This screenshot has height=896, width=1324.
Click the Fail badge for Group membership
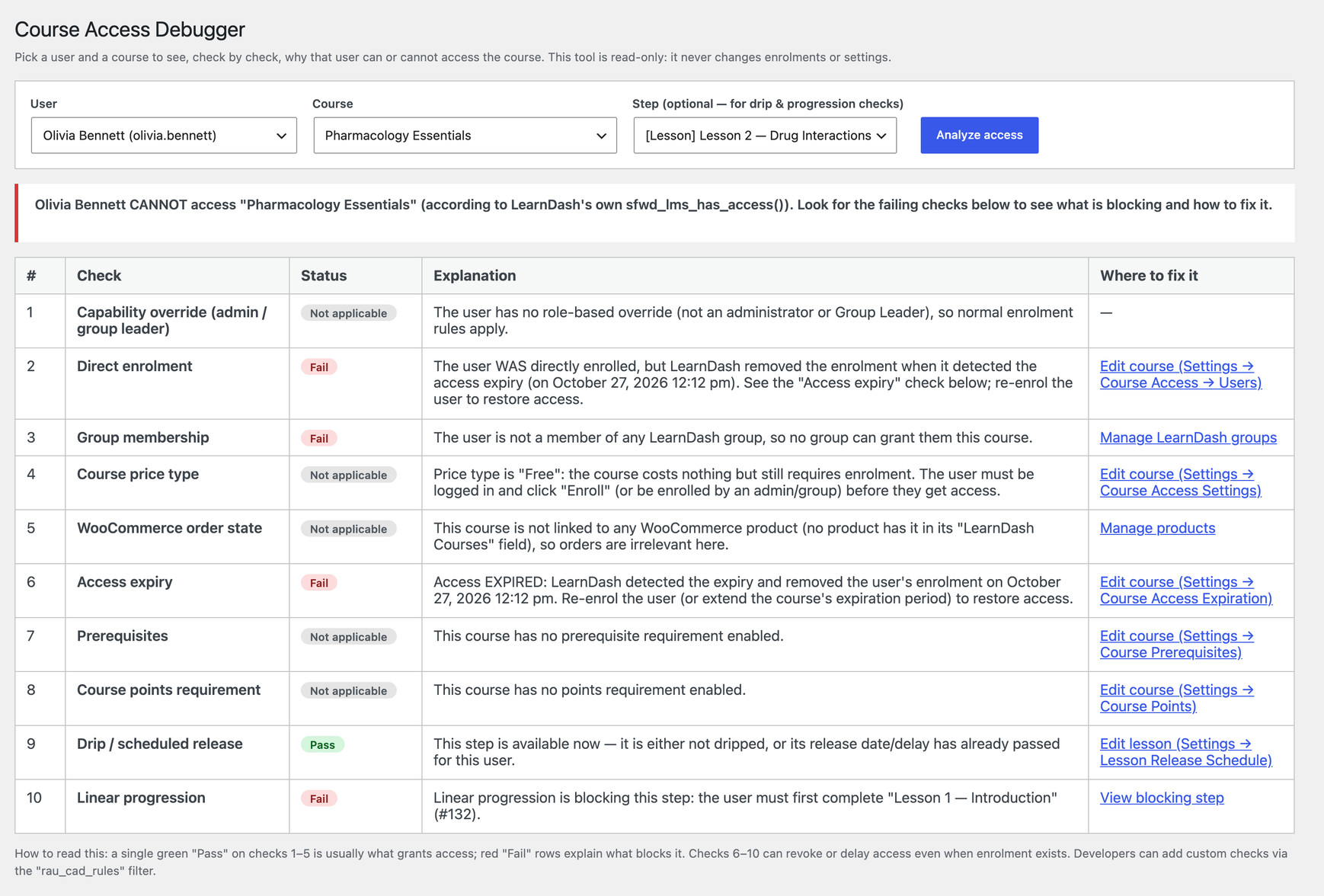[x=318, y=438]
